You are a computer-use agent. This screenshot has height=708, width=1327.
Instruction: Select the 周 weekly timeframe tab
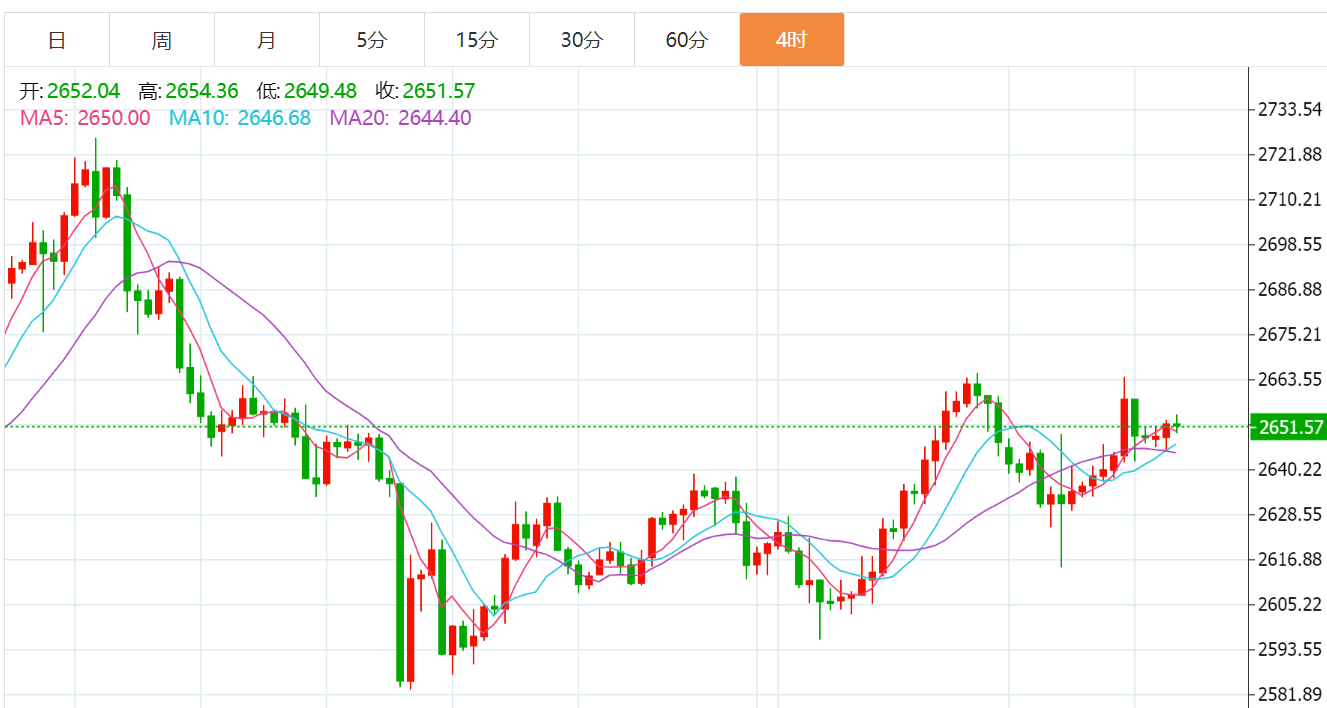pos(162,40)
